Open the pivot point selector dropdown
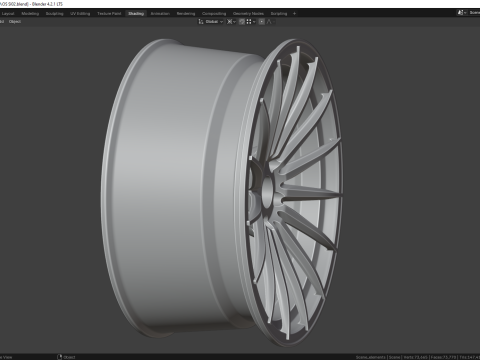 tap(231, 22)
